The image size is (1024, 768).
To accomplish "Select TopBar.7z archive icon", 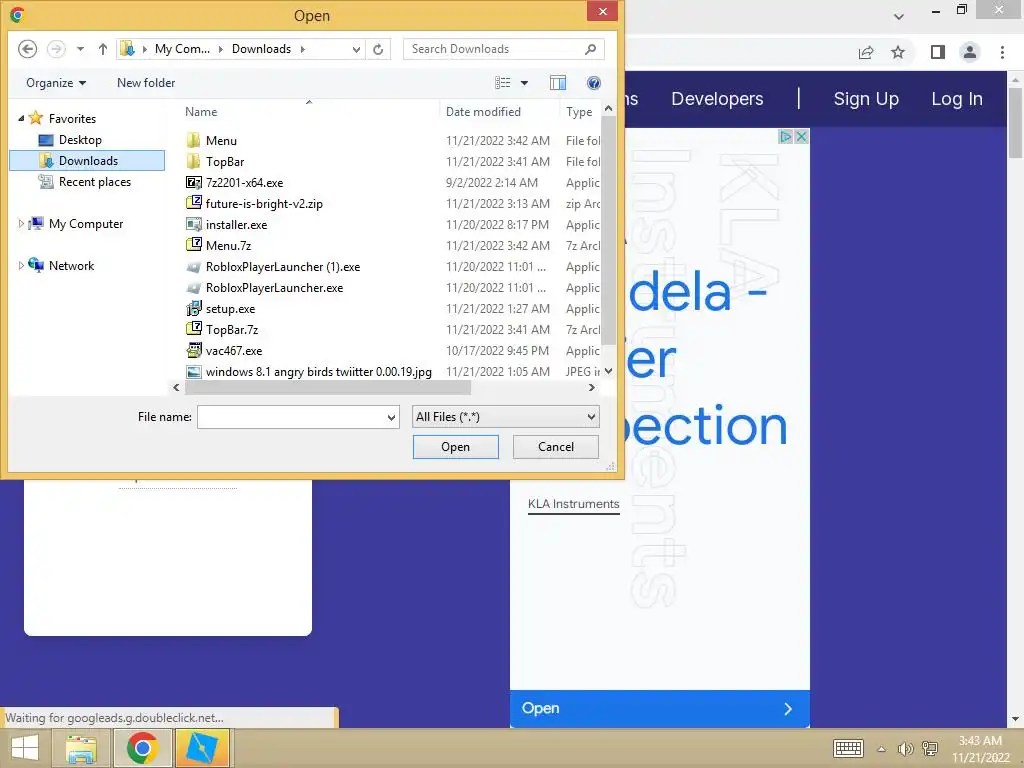I will (x=193, y=329).
